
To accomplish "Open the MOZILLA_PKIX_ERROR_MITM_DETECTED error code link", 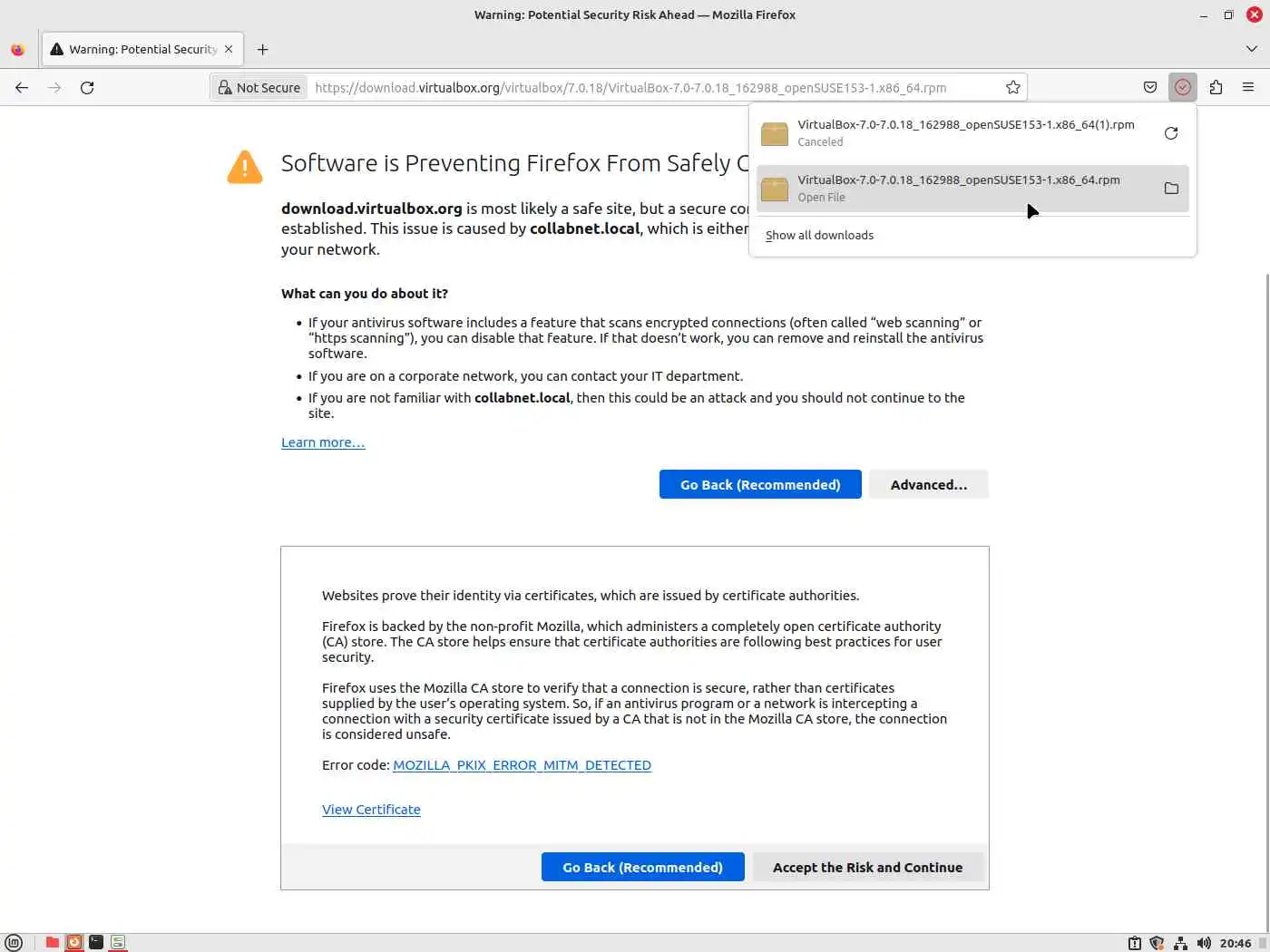I will [x=522, y=765].
